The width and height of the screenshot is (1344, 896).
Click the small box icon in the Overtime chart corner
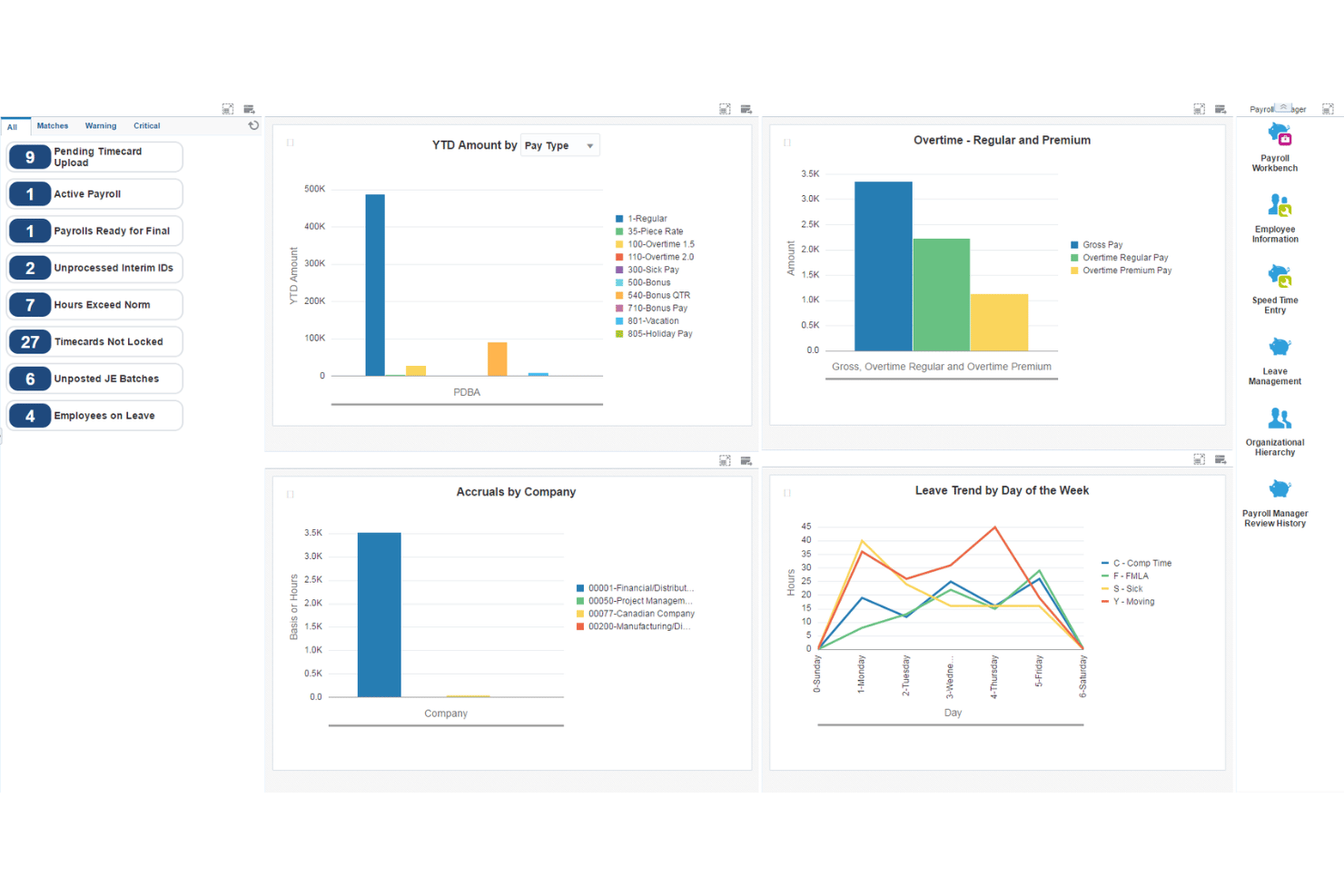(787, 143)
